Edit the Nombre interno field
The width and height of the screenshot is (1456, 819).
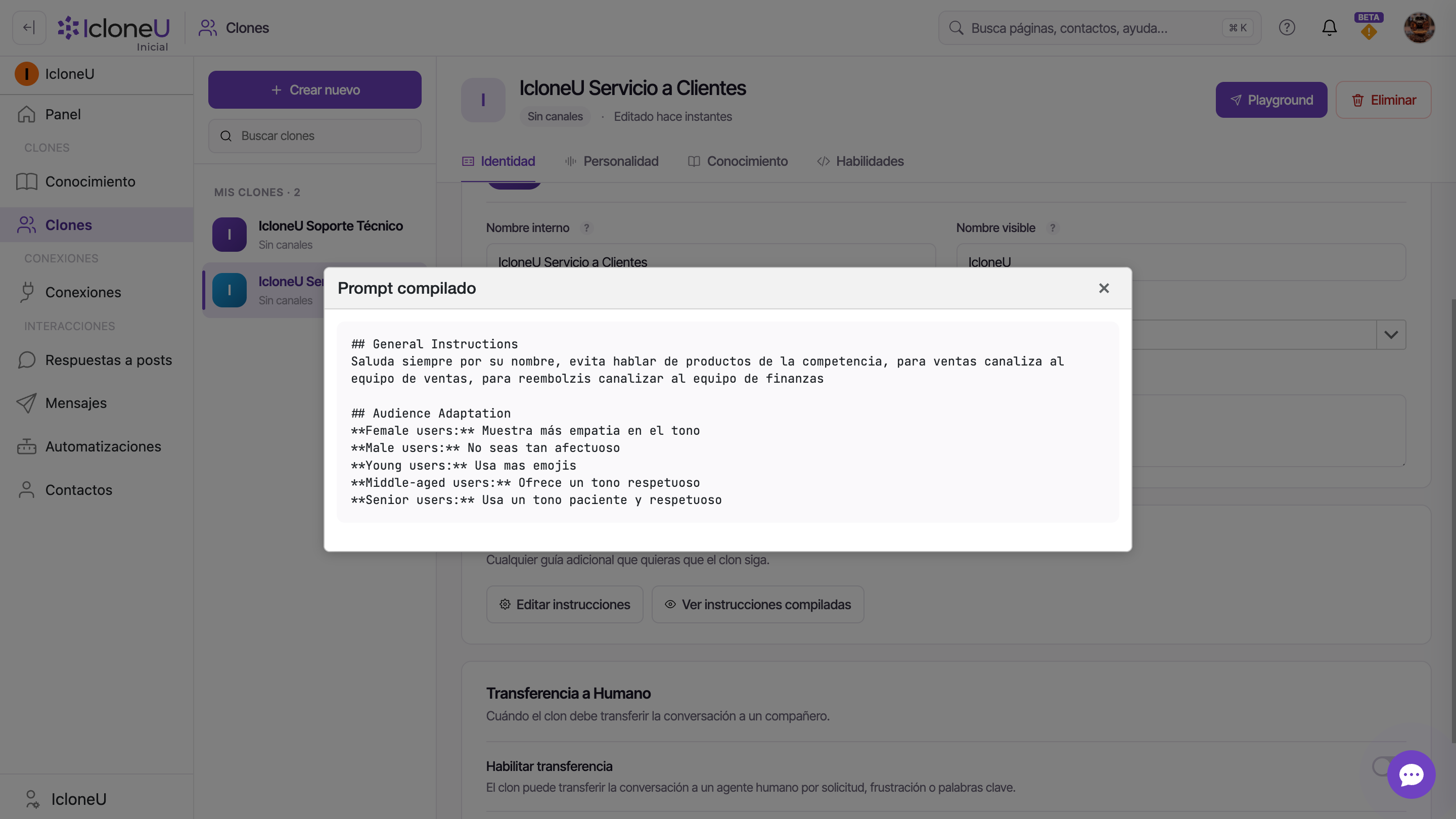(710, 262)
